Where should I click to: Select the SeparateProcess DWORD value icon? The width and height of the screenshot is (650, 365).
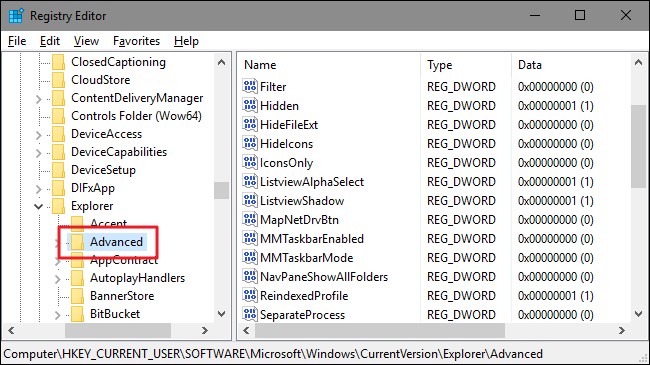tap(250, 314)
